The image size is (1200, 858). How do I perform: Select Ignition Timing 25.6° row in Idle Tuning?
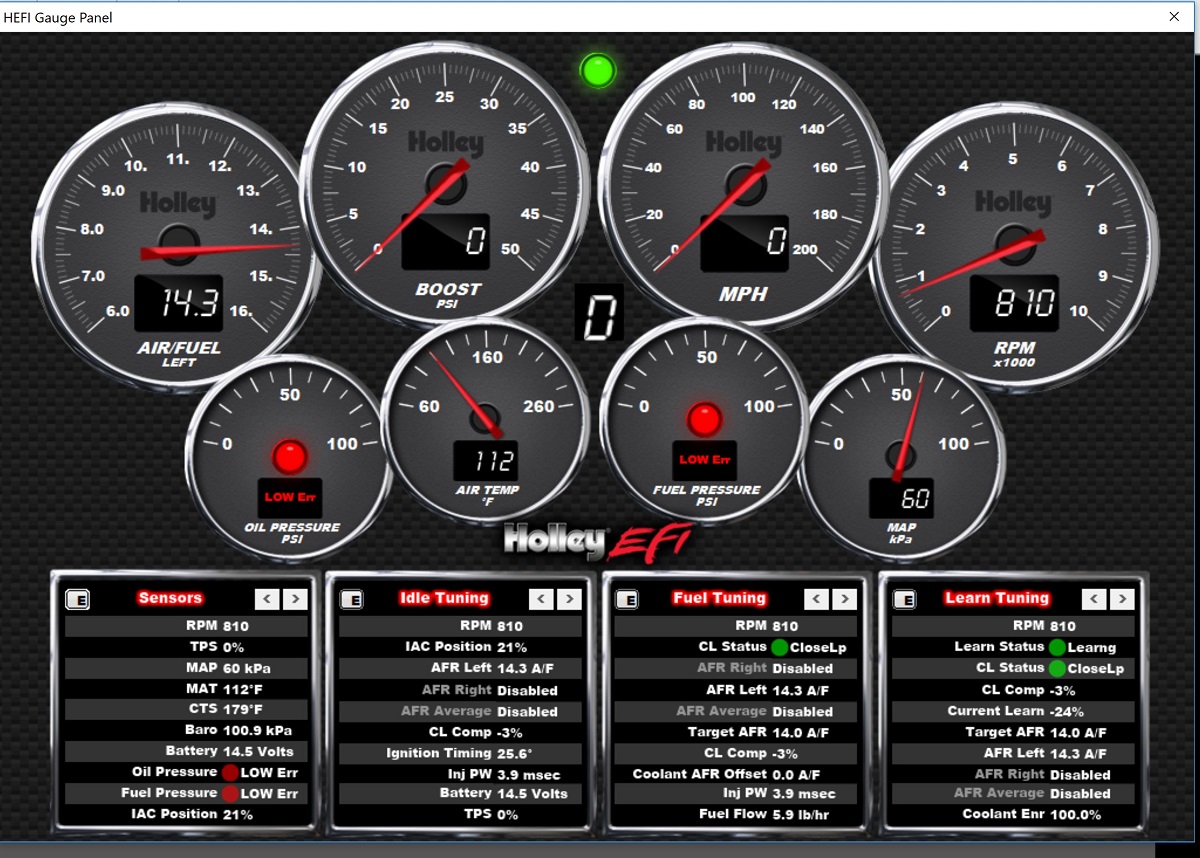click(461, 753)
